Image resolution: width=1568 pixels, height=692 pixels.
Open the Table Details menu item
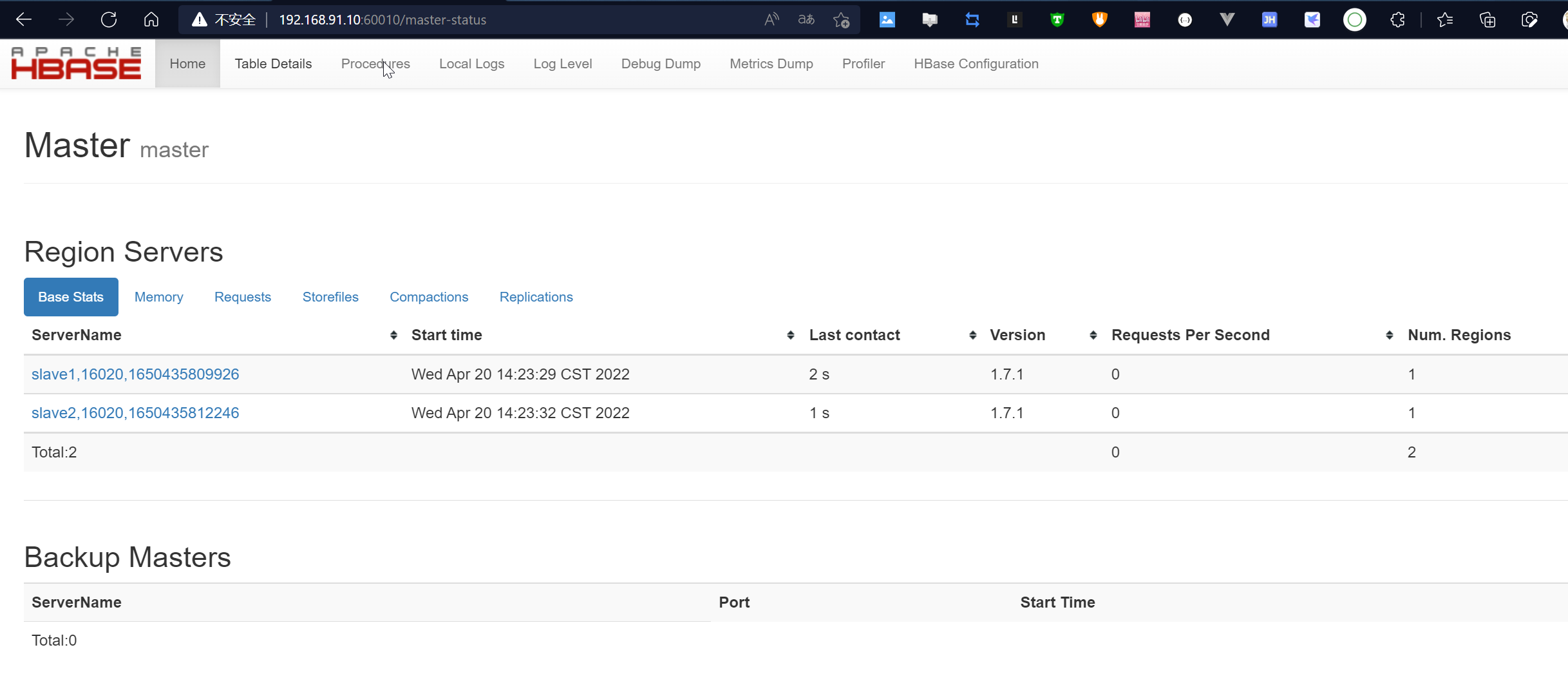pos(273,64)
